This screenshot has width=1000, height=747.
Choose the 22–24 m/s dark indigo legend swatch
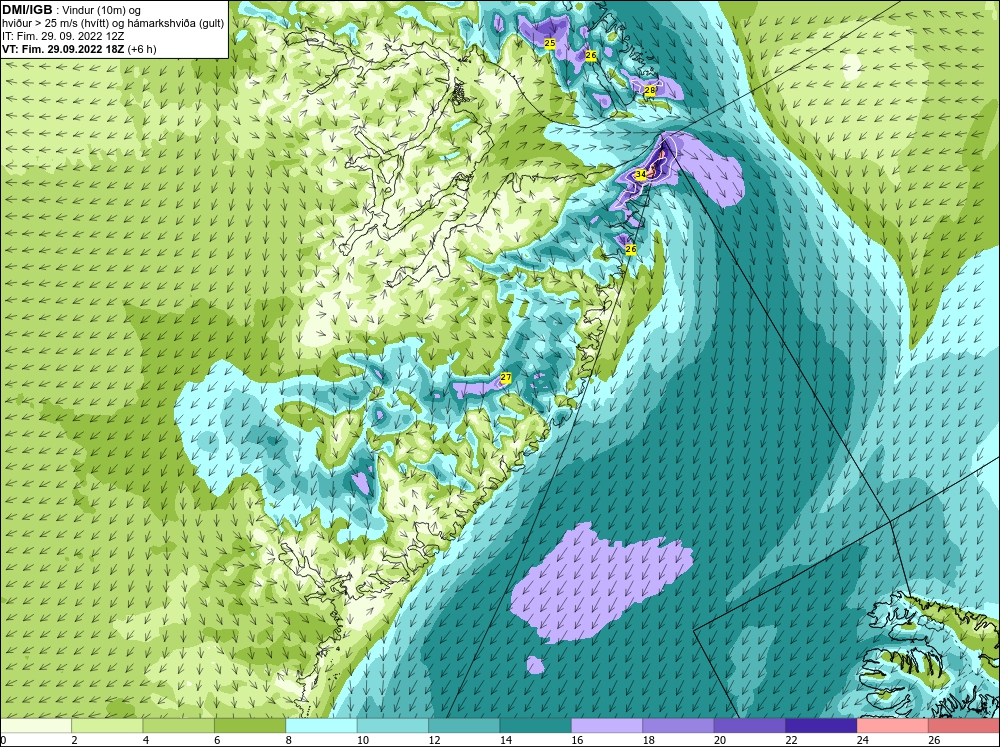coord(821,726)
